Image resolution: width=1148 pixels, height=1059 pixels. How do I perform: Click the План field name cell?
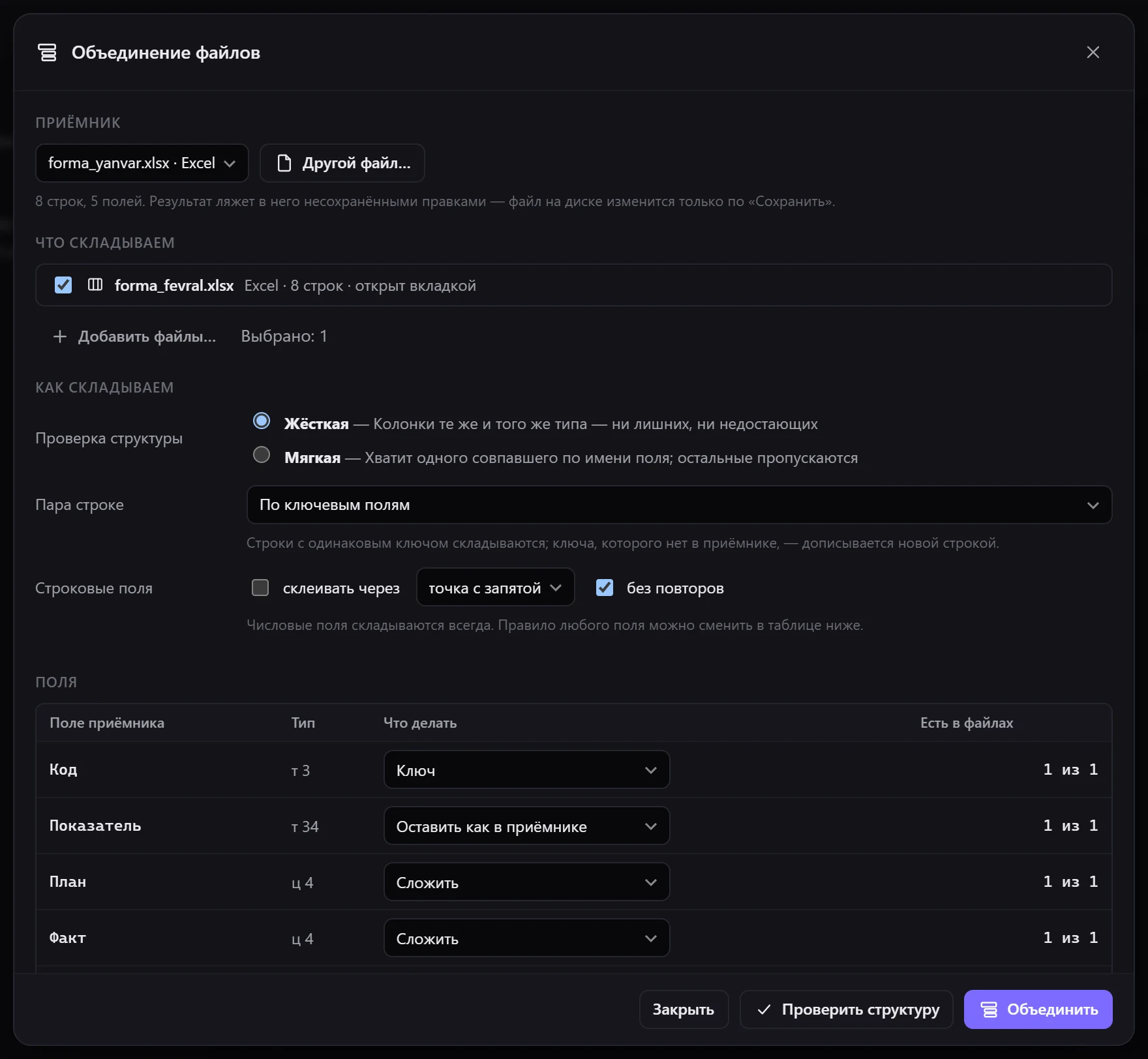pos(68,882)
